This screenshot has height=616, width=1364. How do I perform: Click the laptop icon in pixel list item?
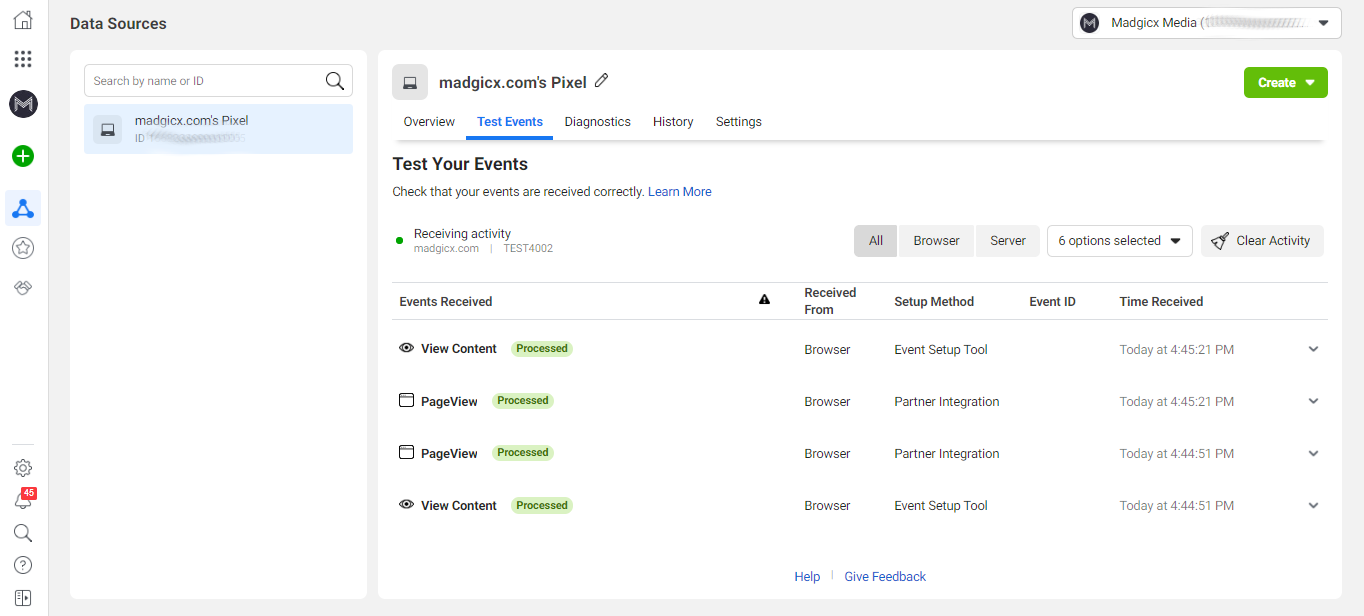[108, 129]
